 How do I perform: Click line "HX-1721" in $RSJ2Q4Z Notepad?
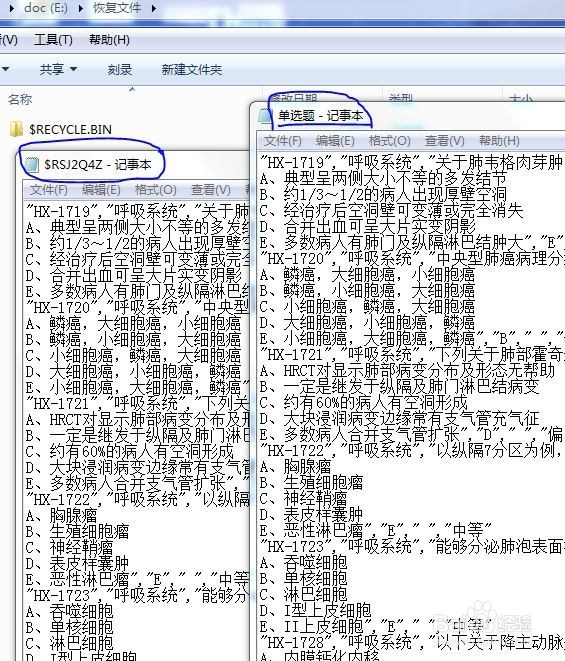(x=137, y=403)
